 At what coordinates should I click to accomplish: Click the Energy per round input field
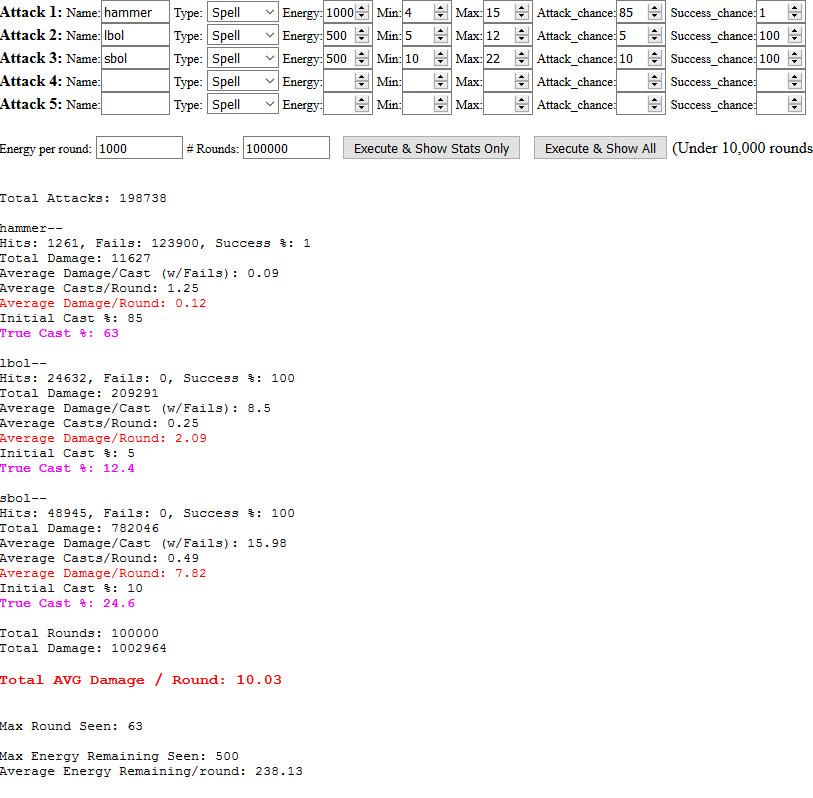click(x=139, y=148)
